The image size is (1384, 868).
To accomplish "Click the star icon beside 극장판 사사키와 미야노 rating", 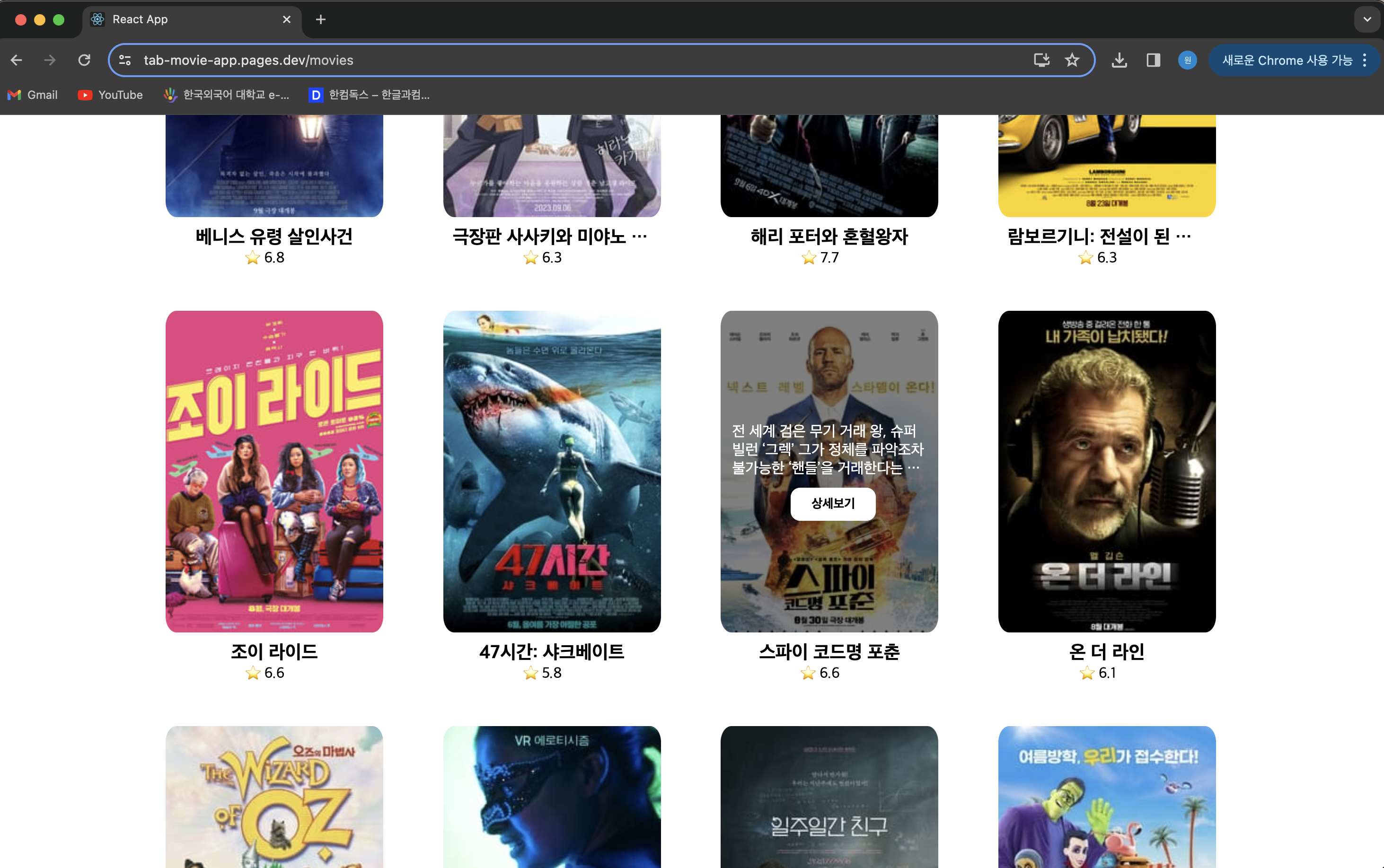I will tap(530, 258).
